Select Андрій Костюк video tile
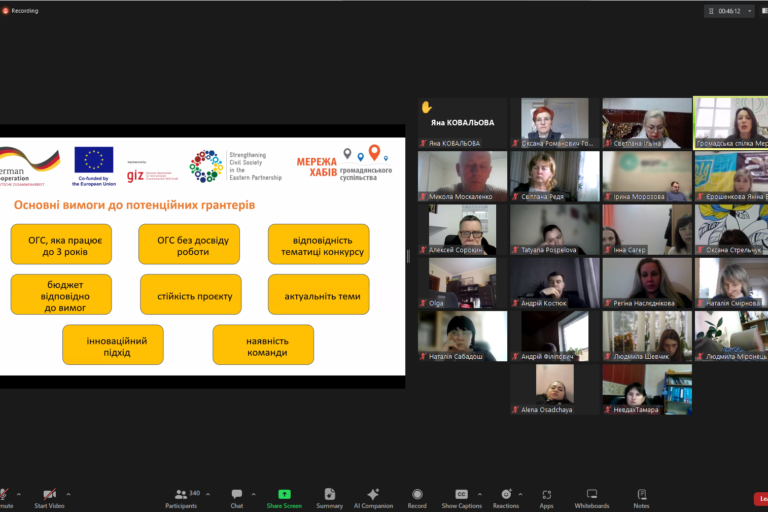 point(554,283)
